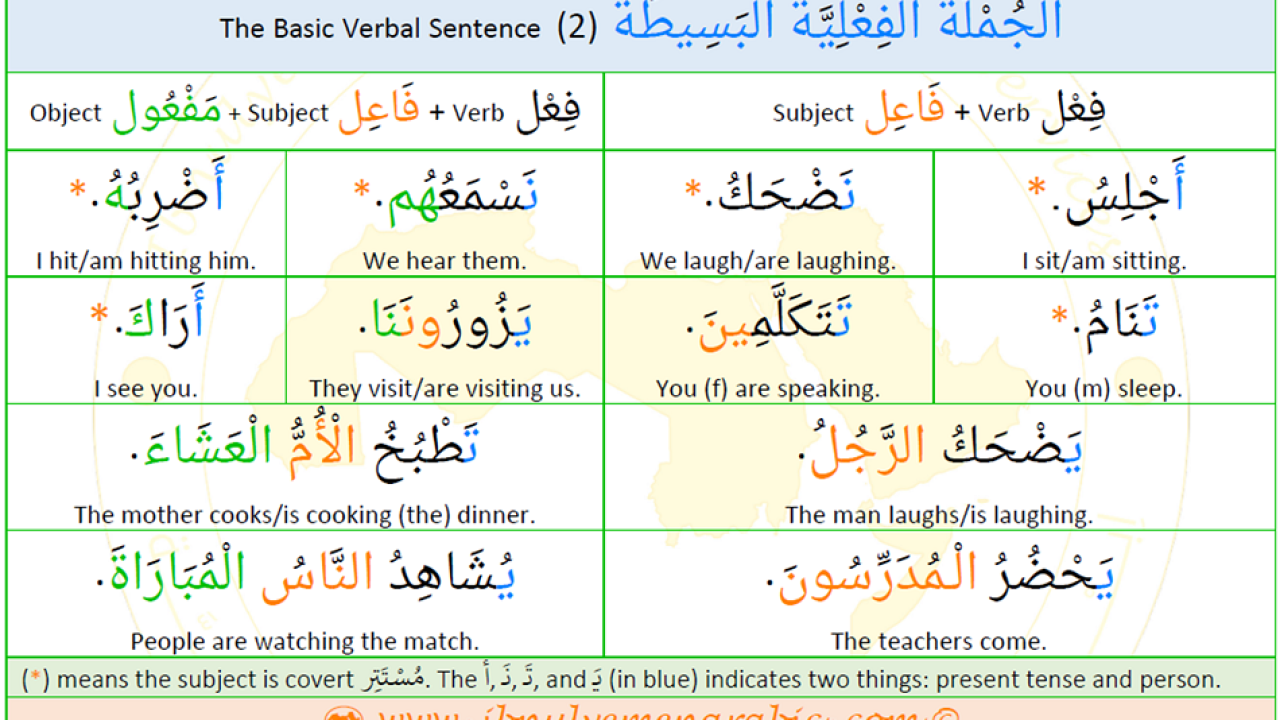Click the 'I hit/am hitting him.' cell
Image resolution: width=1280 pixels, height=720 pixels.
(146, 214)
